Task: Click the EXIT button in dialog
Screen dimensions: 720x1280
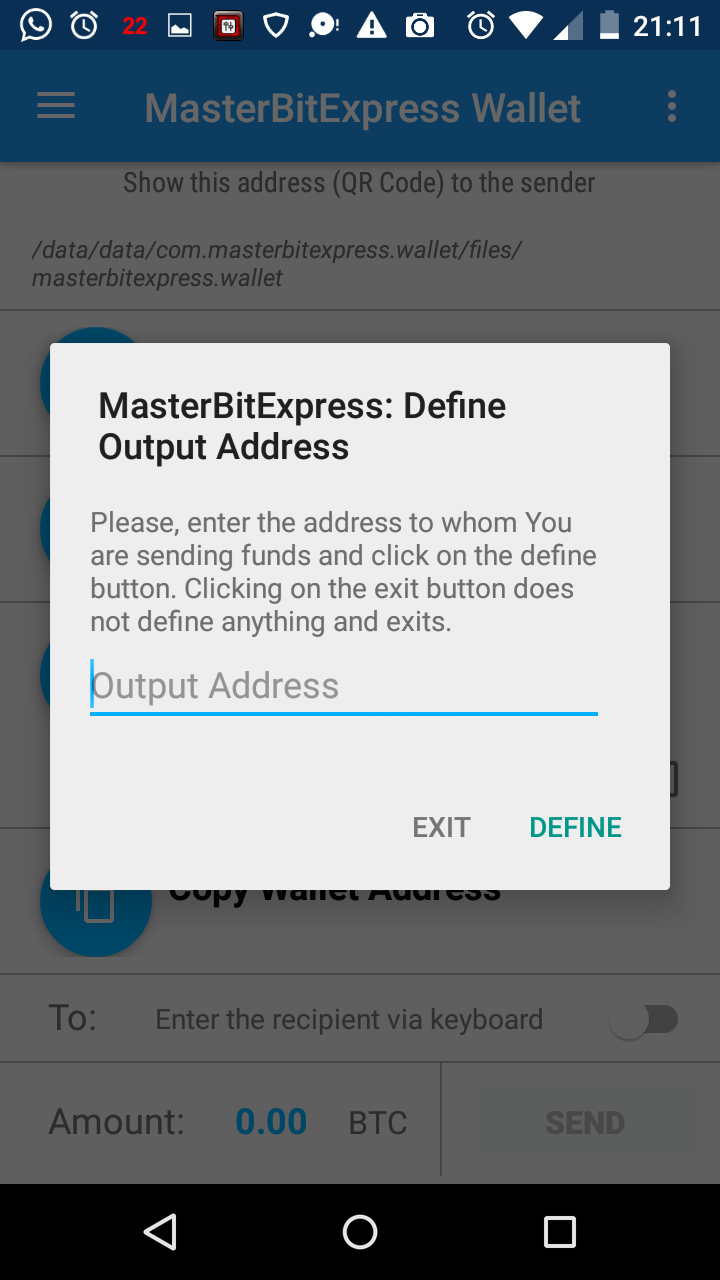Action: tap(441, 827)
